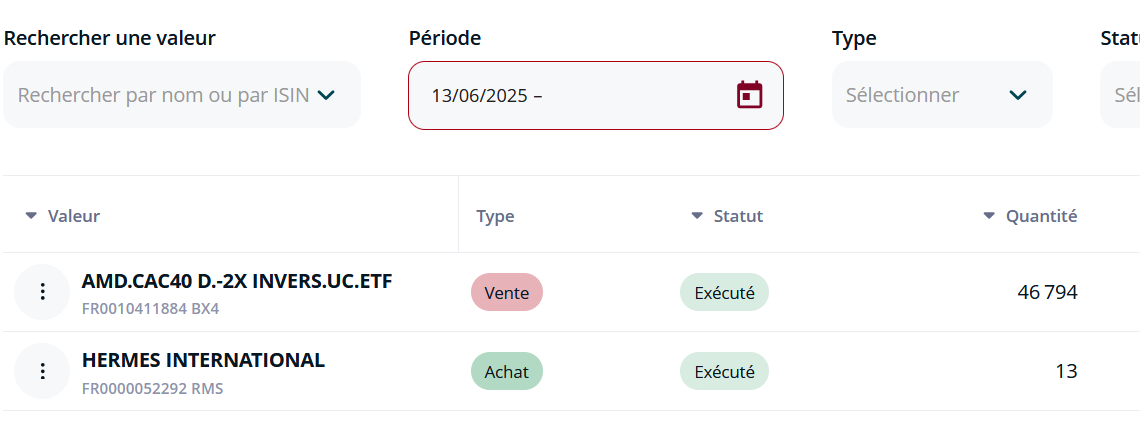This screenshot has width=1140, height=438.
Task: Sort by Statut column arrow
Action: 697,216
